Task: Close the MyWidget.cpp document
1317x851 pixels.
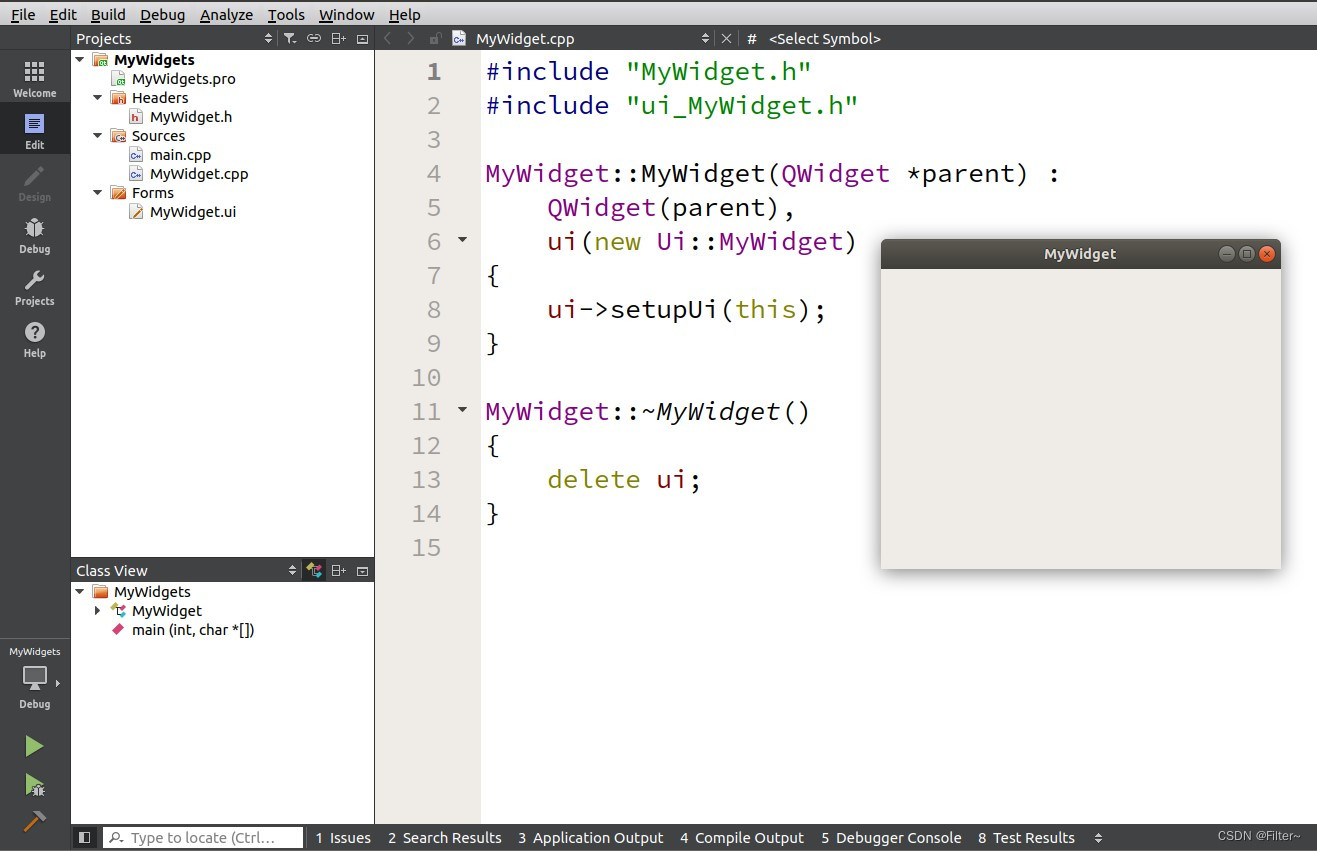Action: (727, 38)
